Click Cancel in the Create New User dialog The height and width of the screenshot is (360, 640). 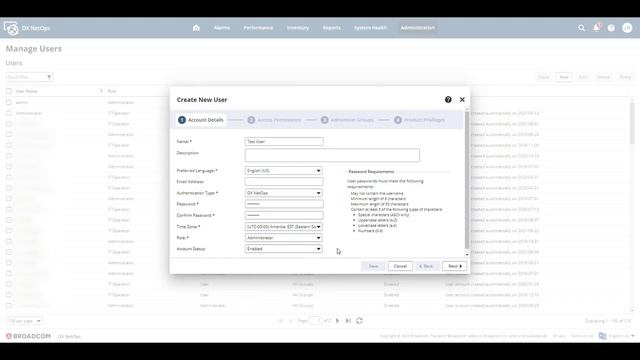[x=400, y=266]
